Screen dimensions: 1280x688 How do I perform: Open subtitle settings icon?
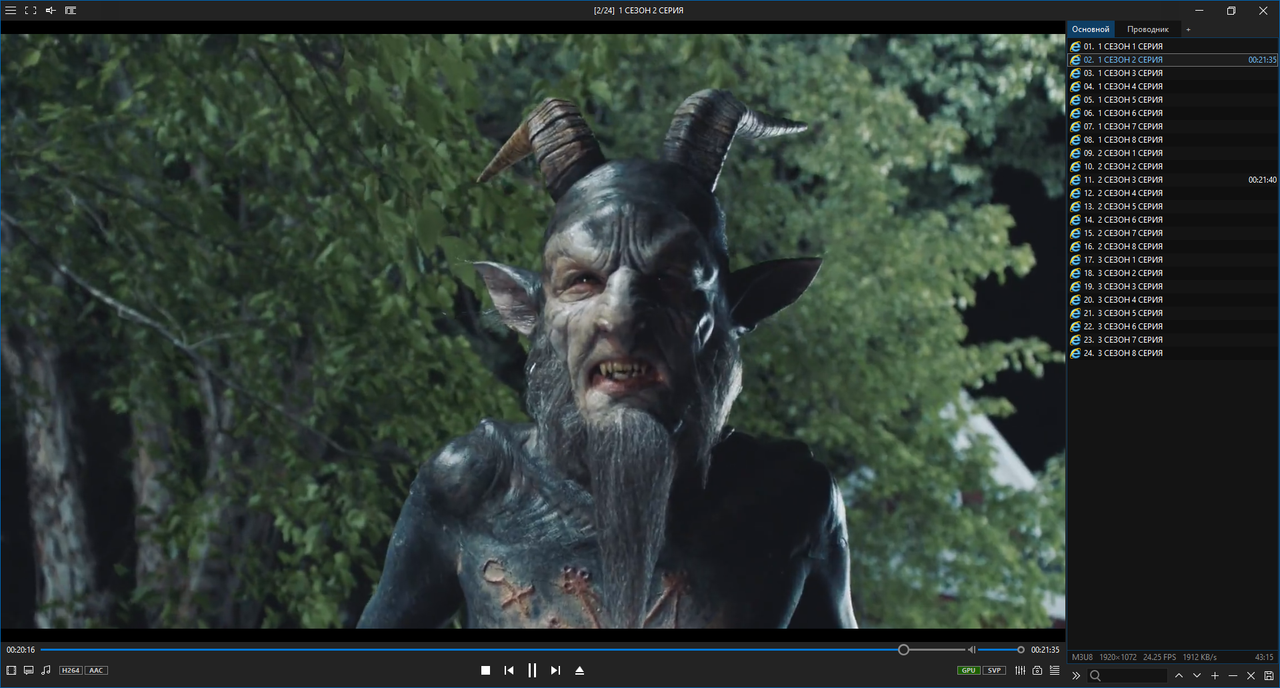click(28, 670)
